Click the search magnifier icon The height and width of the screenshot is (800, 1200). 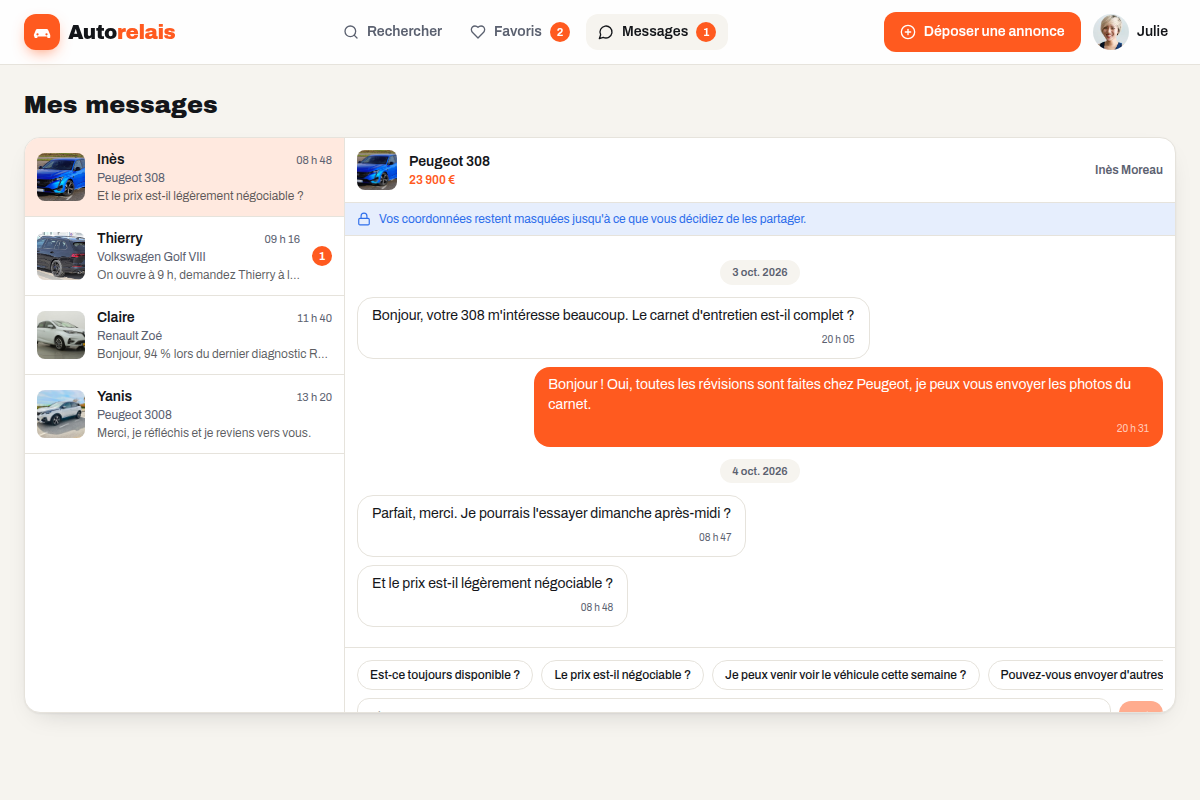pyautogui.click(x=351, y=32)
